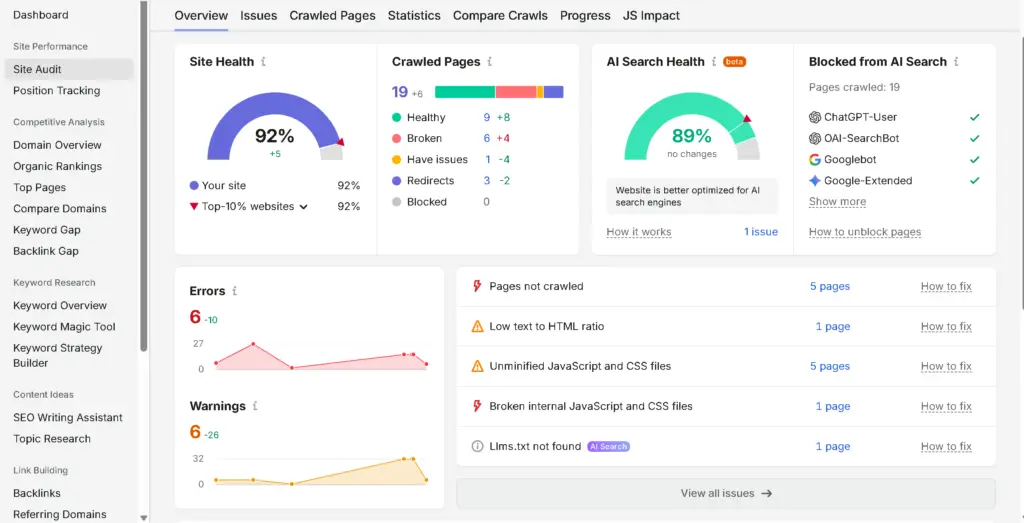The height and width of the screenshot is (523, 1024).
Task: Click the arrow icon in View all issues
Action: click(x=767, y=494)
